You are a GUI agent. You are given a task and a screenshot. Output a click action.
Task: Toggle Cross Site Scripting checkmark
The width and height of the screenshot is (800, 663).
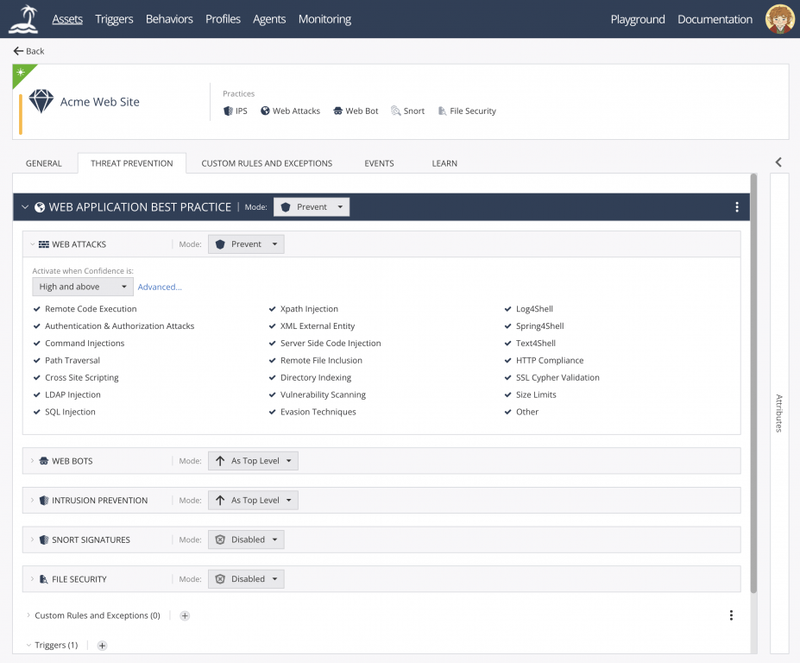click(x=37, y=378)
